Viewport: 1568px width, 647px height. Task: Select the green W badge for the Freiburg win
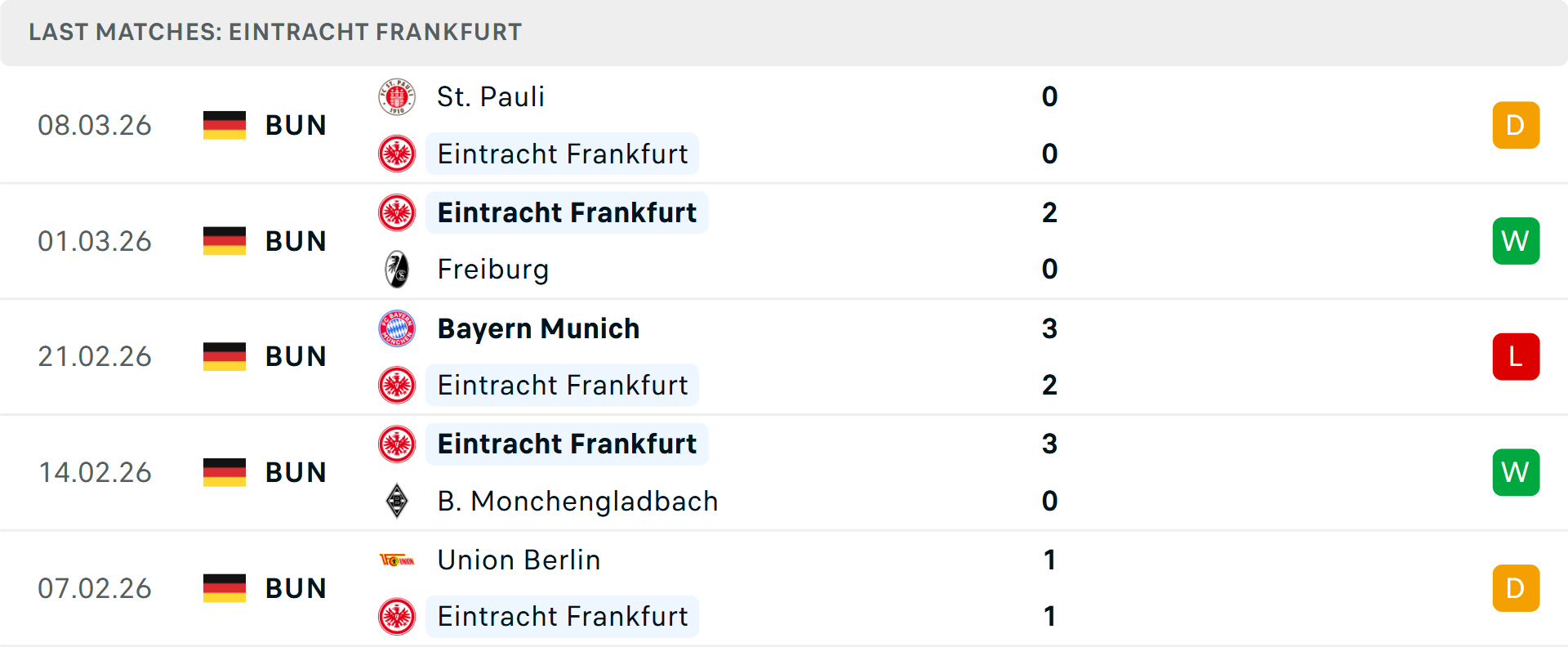pyautogui.click(x=1516, y=241)
